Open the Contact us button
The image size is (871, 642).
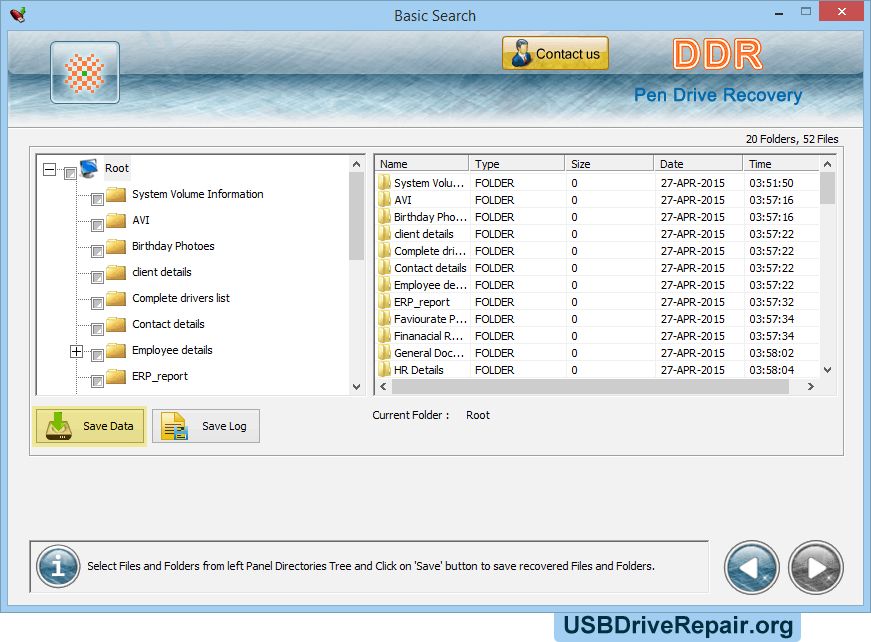pyautogui.click(x=555, y=53)
